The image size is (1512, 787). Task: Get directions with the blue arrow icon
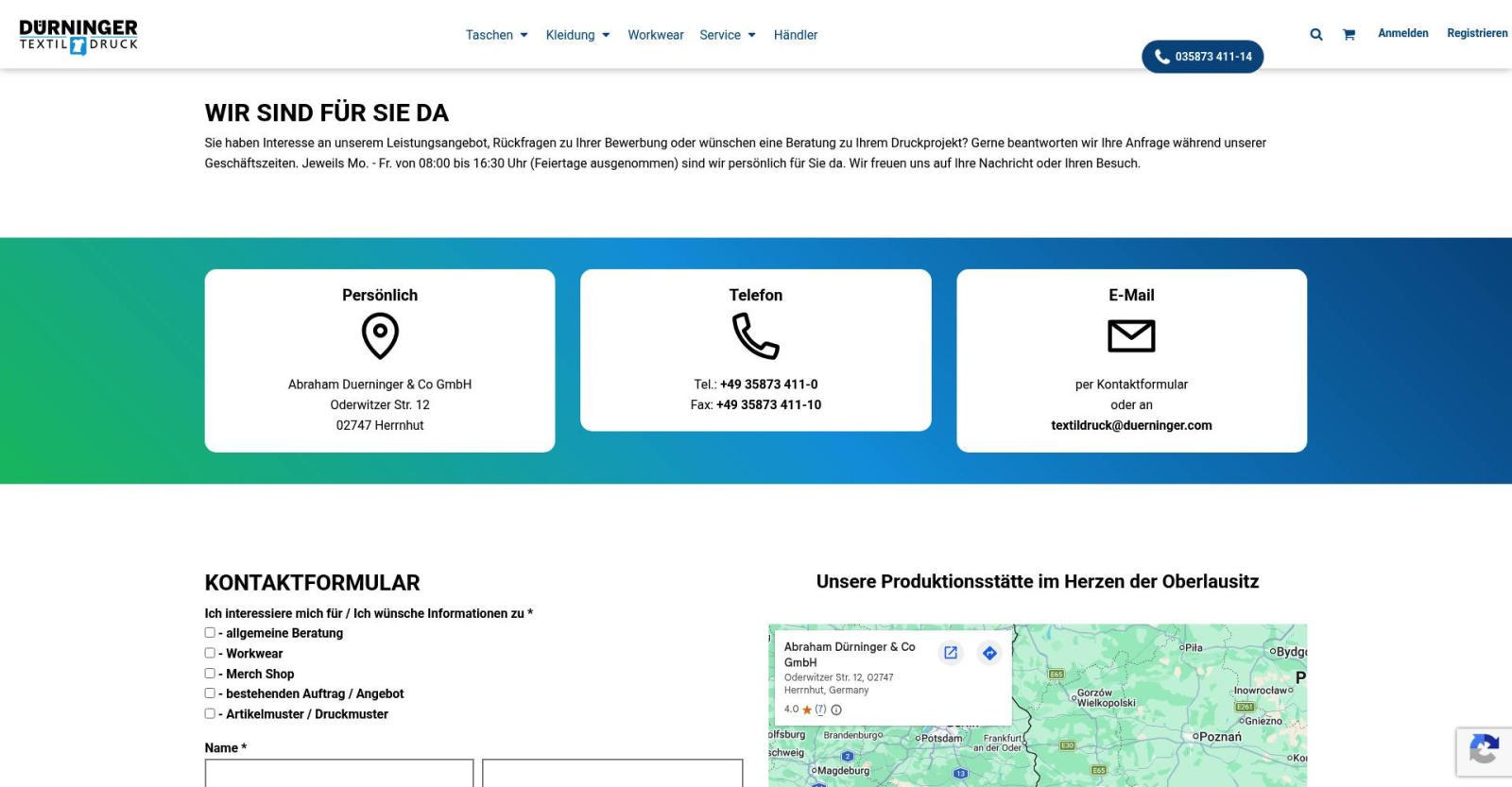tap(989, 653)
